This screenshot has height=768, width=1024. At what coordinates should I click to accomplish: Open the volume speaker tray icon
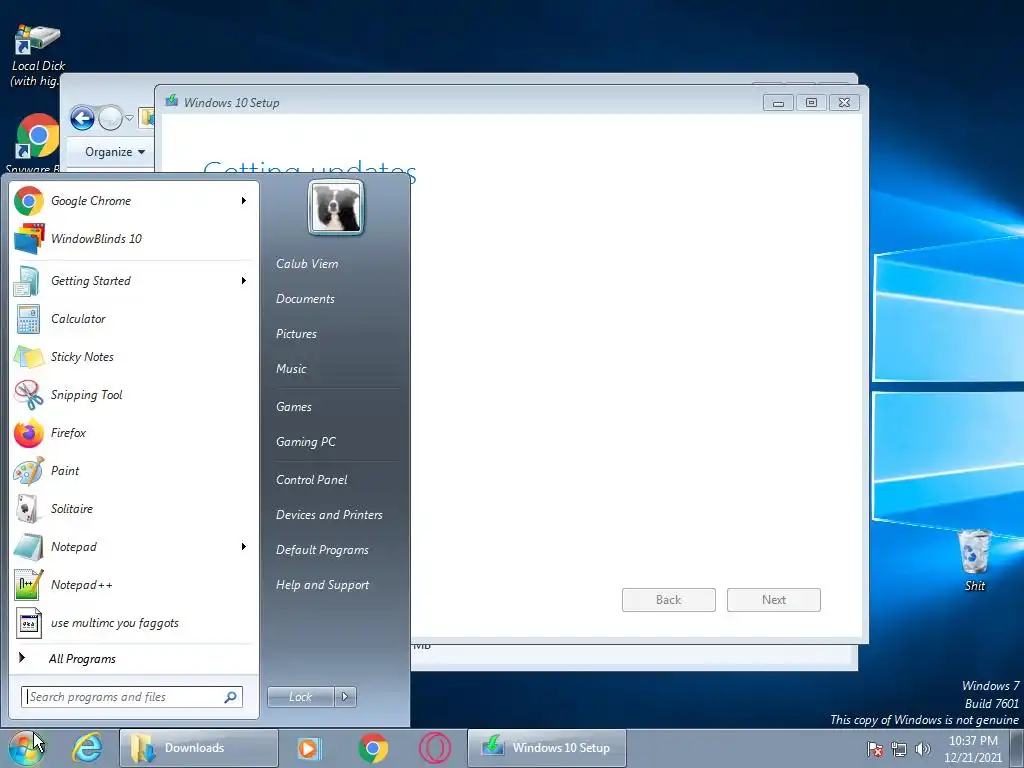click(x=922, y=749)
